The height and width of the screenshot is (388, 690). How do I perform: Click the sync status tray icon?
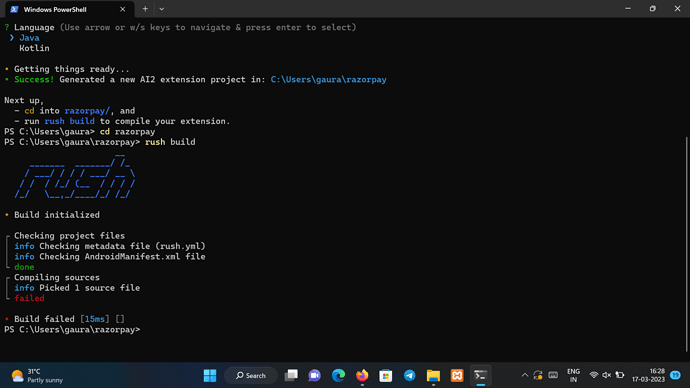[538, 376]
